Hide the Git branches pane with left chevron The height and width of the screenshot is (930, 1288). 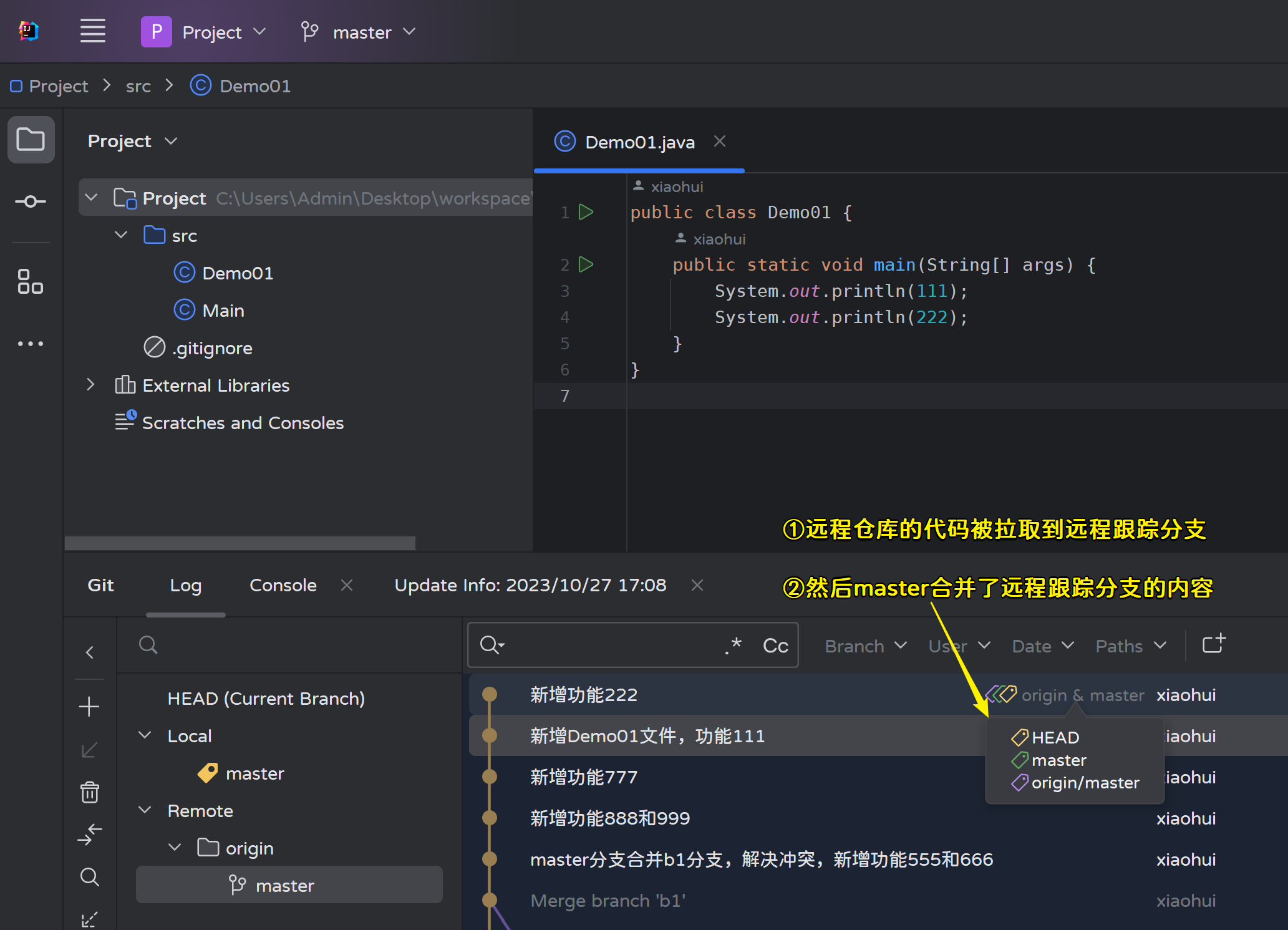(89, 652)
